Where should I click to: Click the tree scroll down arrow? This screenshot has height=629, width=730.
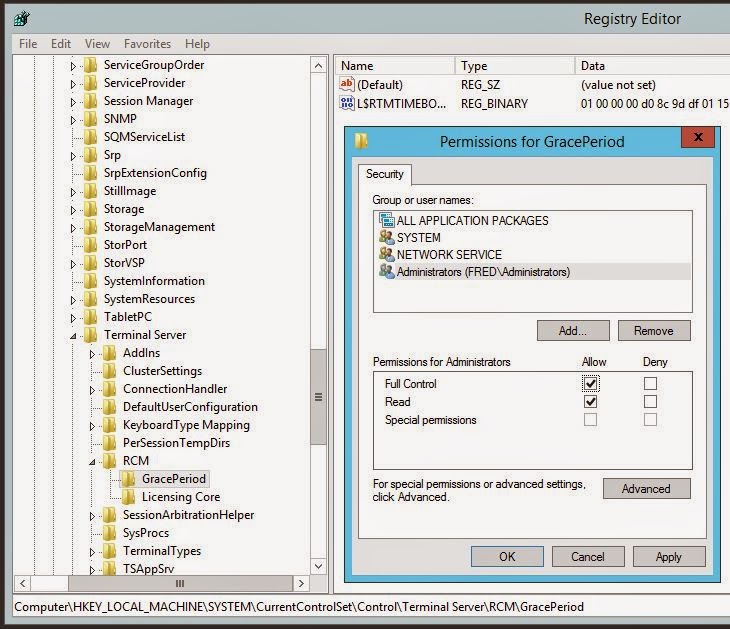coord(318,566)
